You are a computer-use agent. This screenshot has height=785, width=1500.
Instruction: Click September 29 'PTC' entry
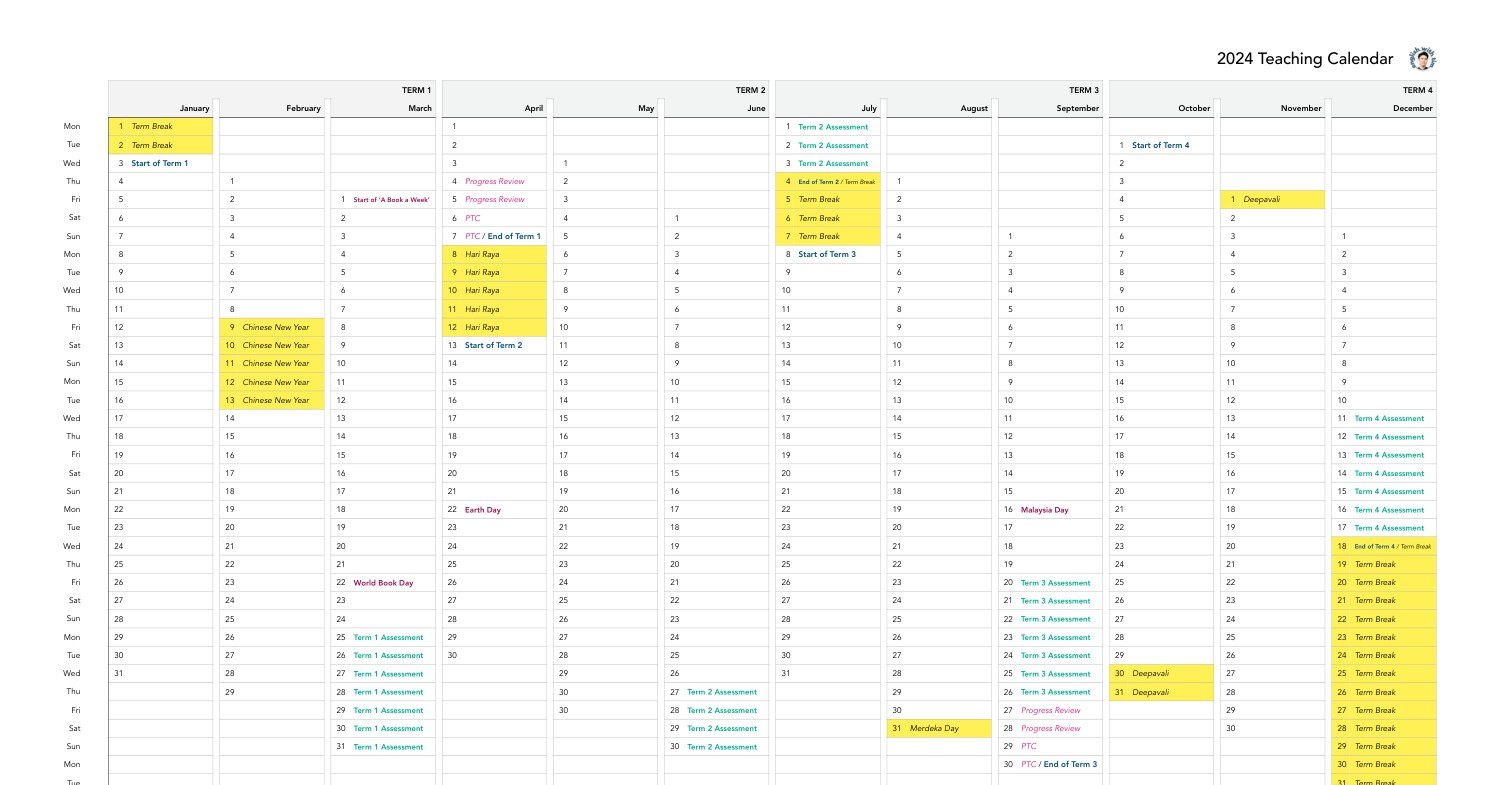click(x=1028, y=746)
